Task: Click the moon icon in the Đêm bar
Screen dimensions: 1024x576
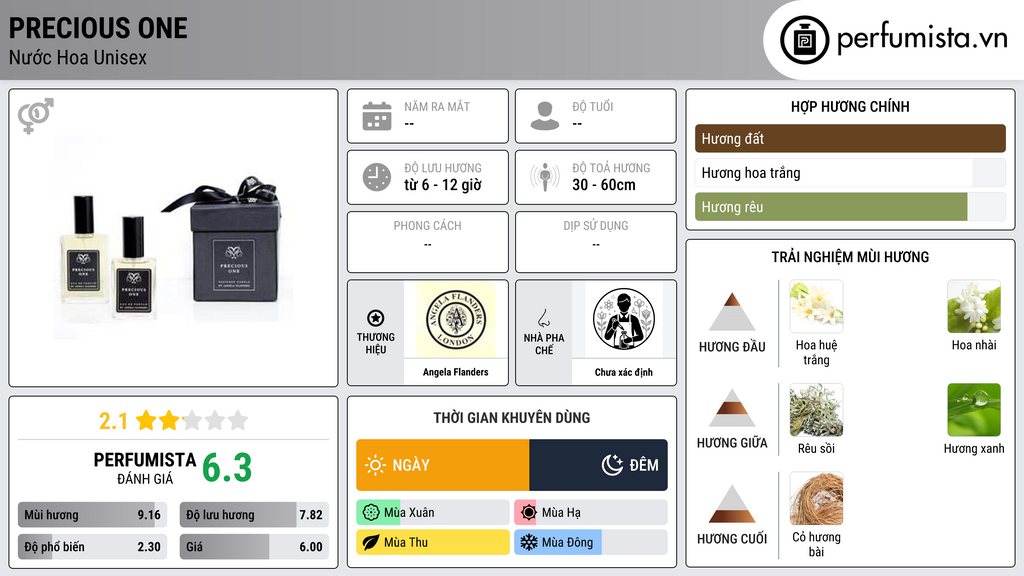Action: [612, 465]
